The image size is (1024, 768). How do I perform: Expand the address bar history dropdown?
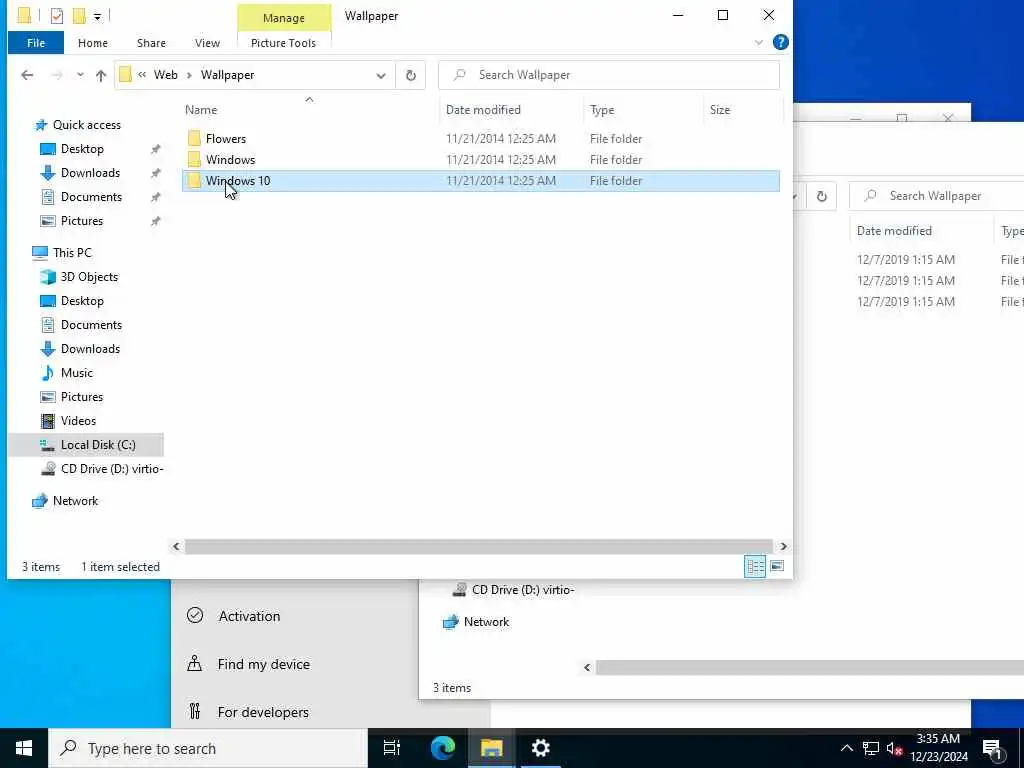pos(381,75)
